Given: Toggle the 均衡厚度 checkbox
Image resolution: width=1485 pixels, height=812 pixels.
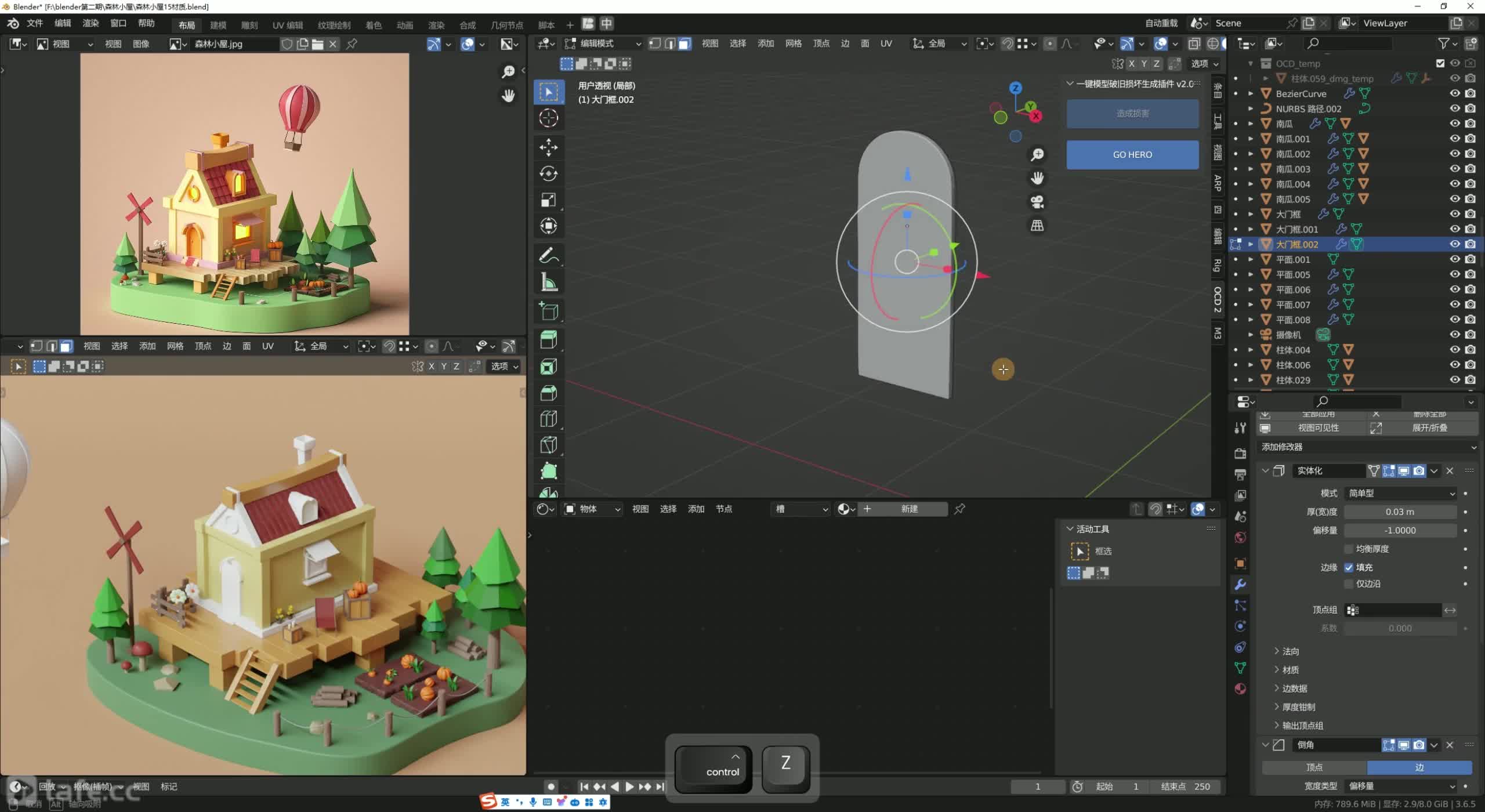Looking at the screenshot, I should [1349, 549].
